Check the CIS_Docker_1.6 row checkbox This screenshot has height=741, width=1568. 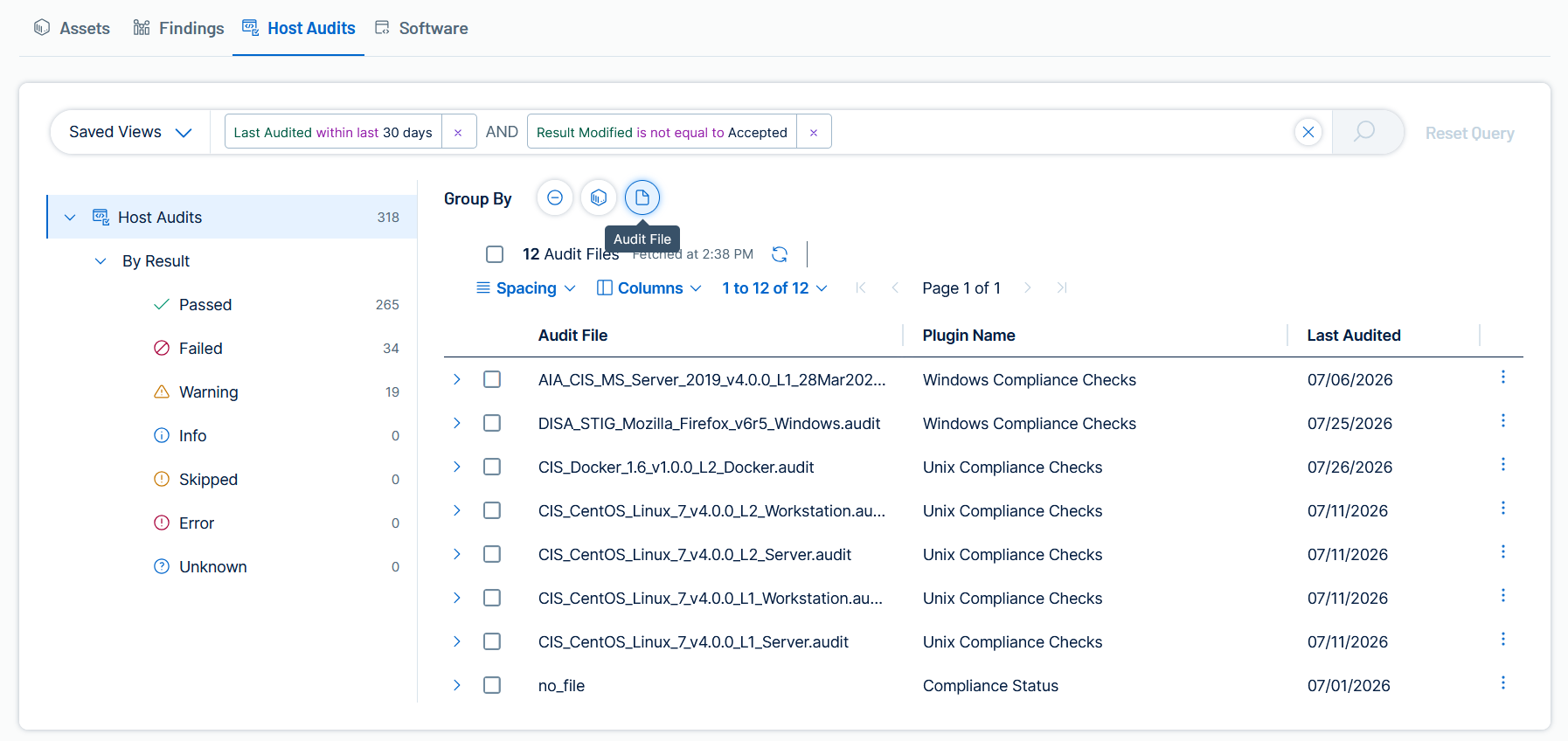click(x=492, y=467)
